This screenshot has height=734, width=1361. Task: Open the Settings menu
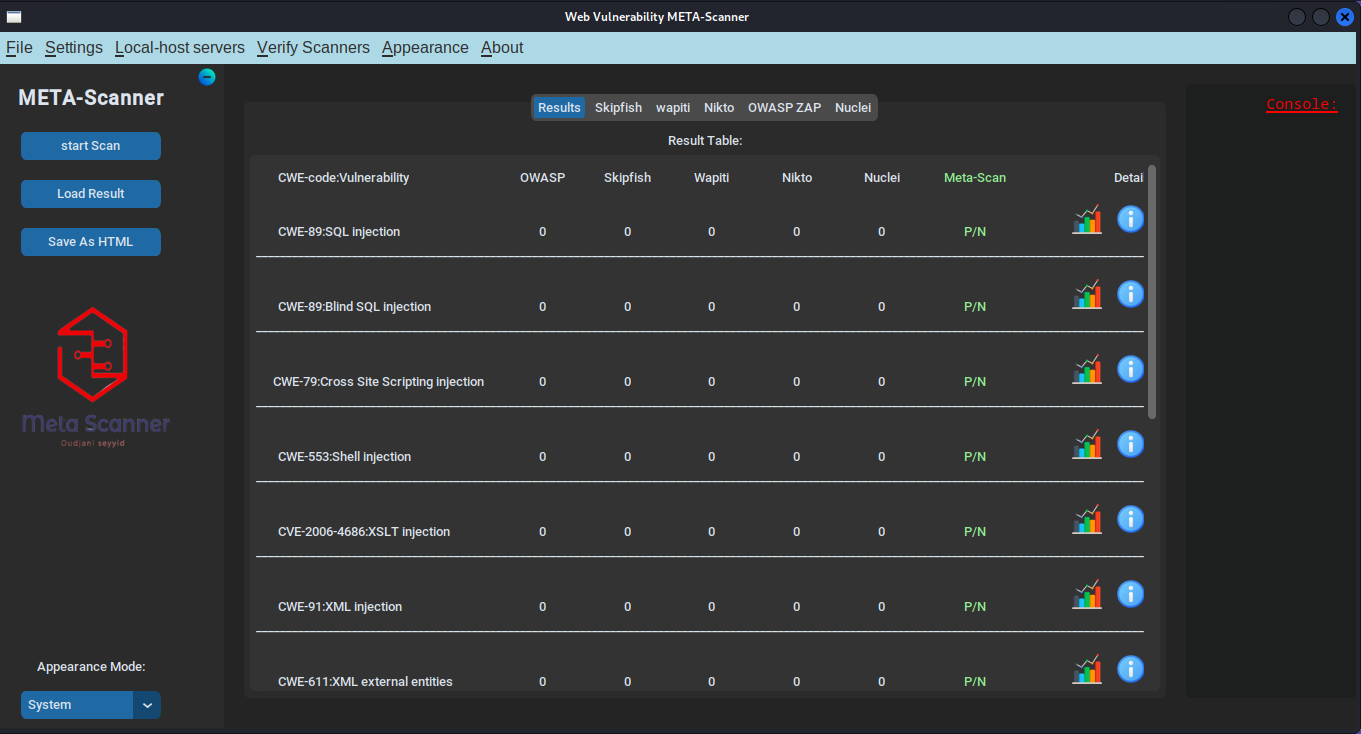[73, 47]
